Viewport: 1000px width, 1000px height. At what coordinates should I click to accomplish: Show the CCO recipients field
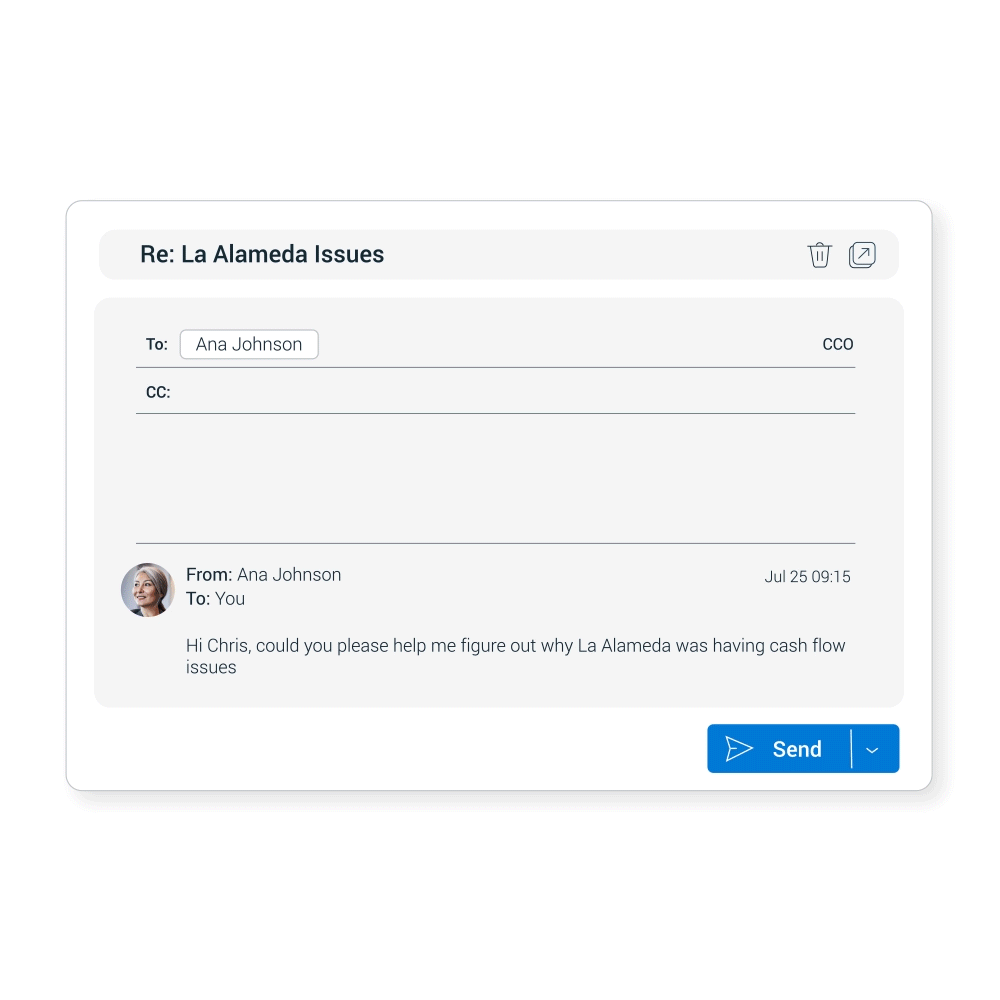837,344
